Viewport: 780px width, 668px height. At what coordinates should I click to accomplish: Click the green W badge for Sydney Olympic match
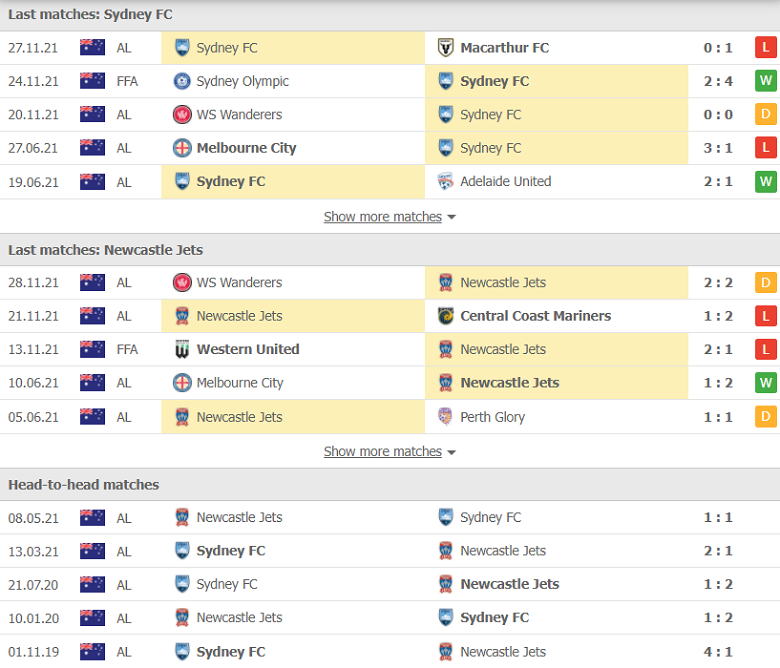tap(766, 81)
